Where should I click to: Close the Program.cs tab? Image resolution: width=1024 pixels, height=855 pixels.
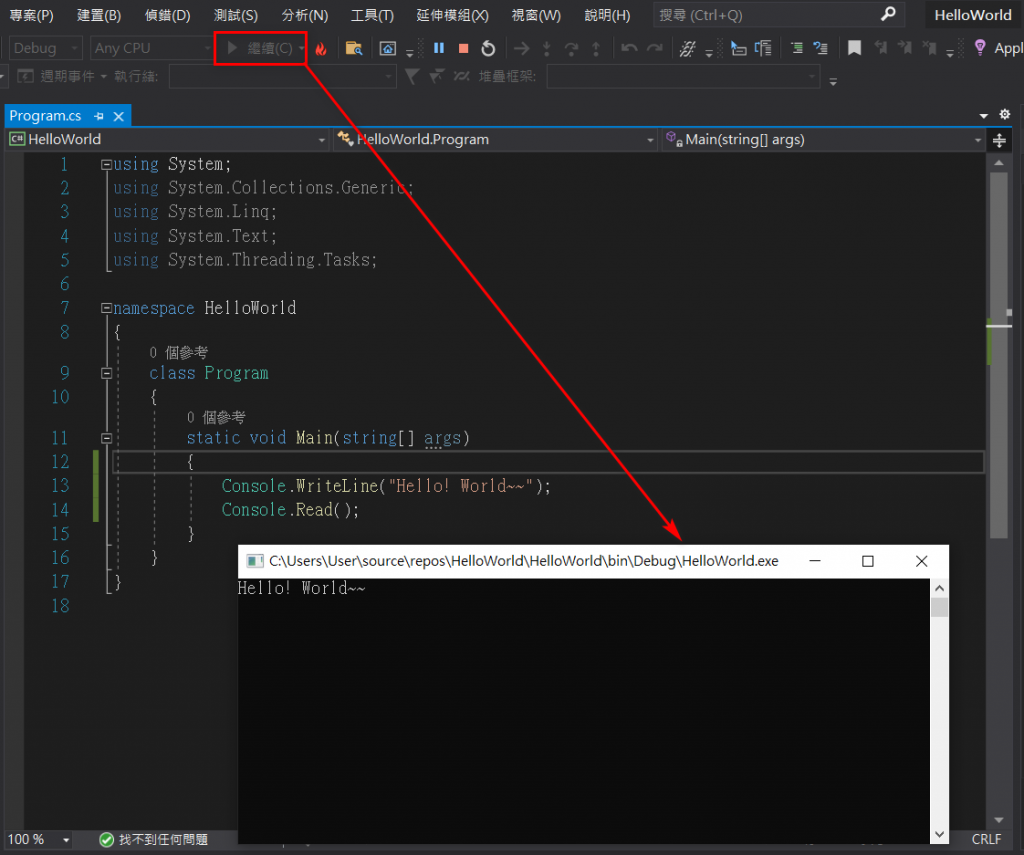pos(118,116)
